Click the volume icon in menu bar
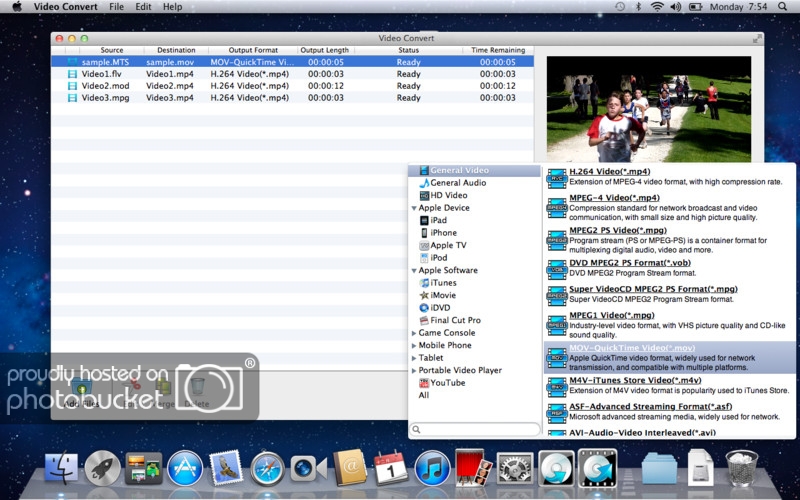Viewport: 800px width, 500px height. (676, 7)
